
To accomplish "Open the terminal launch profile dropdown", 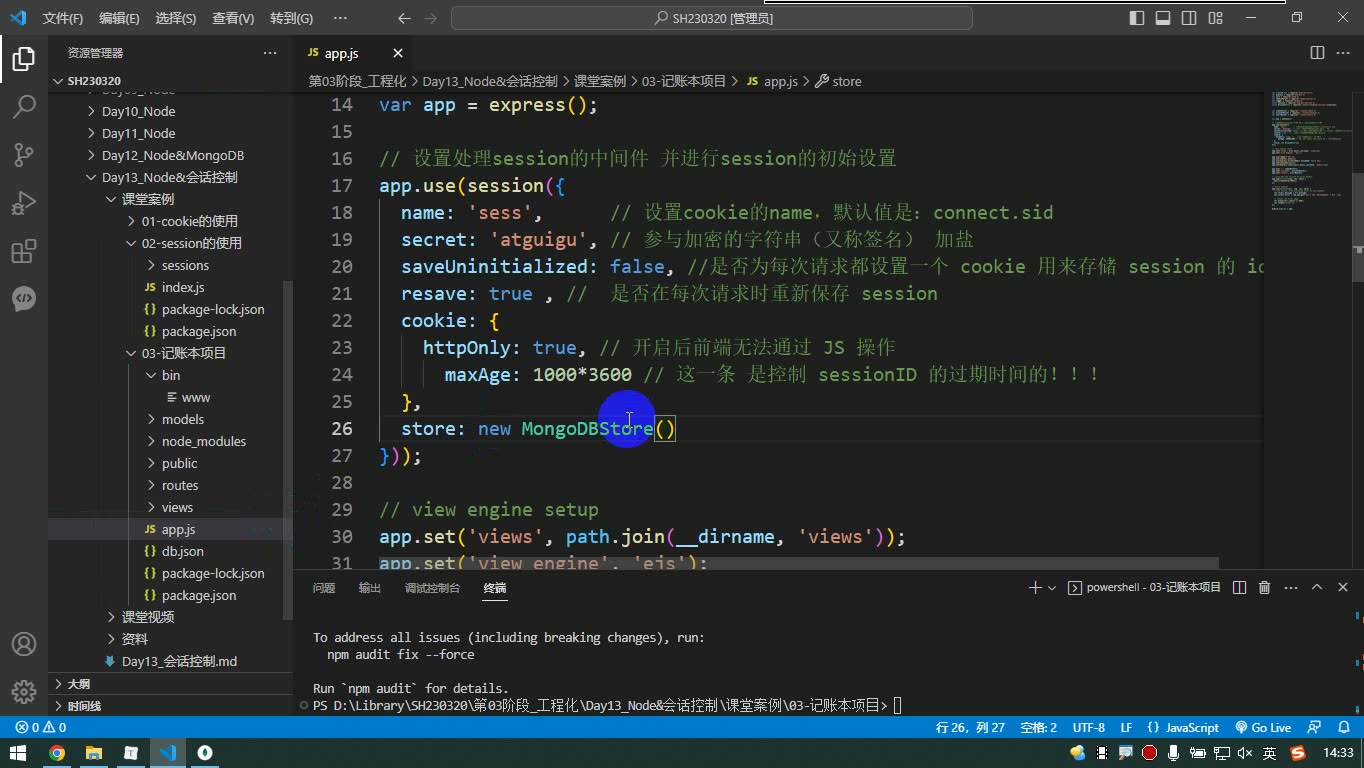I will [x=1052, y=588].
